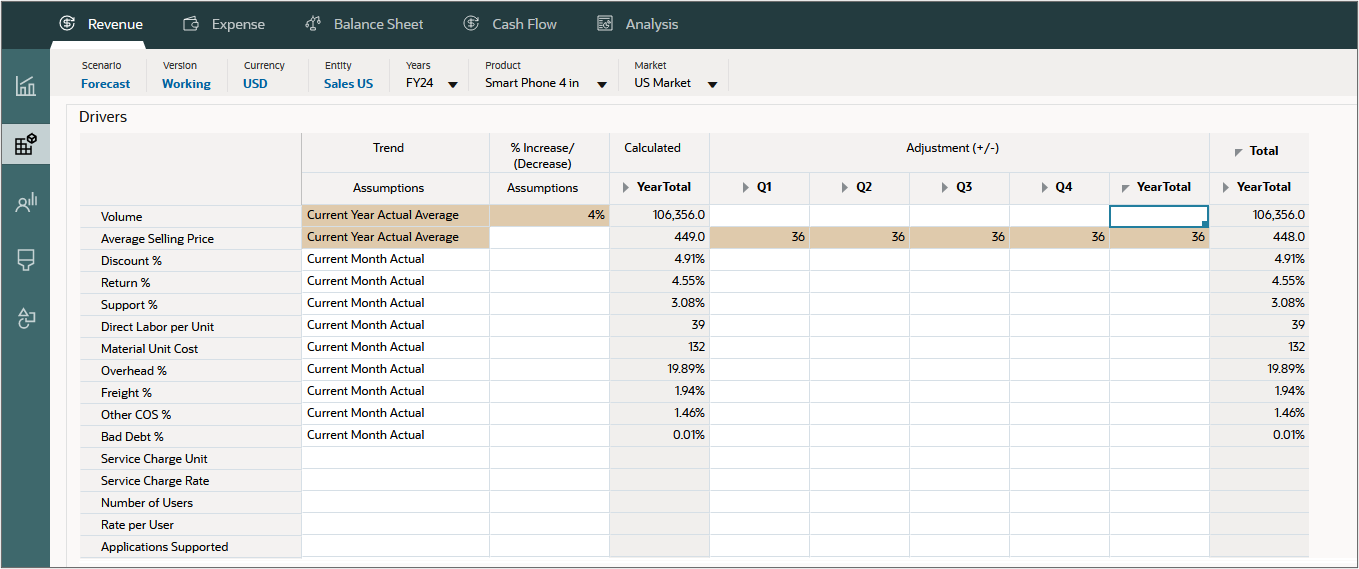Open the Cash Flow tab
1359x569 pixels.
(510, 24)
